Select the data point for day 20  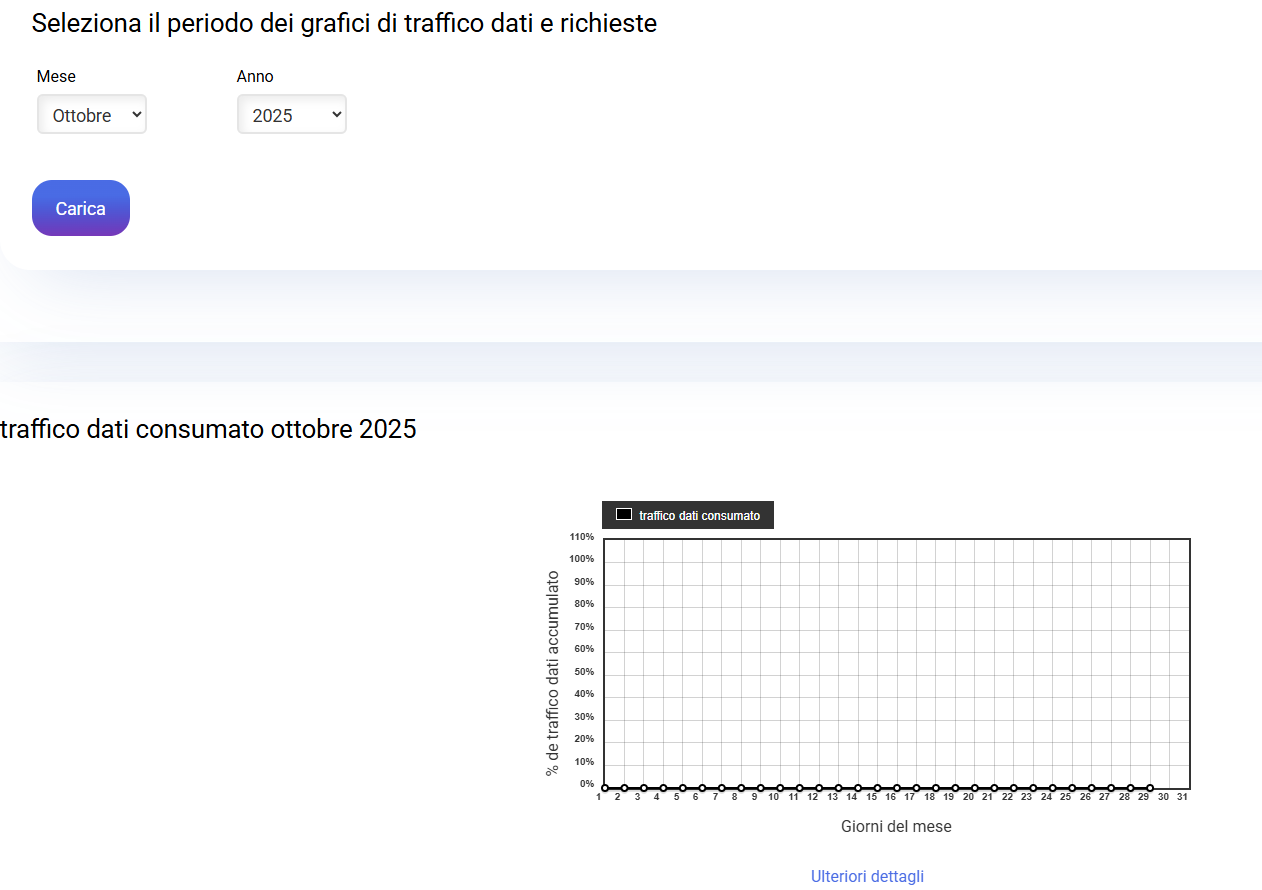[x=975, y=788]
